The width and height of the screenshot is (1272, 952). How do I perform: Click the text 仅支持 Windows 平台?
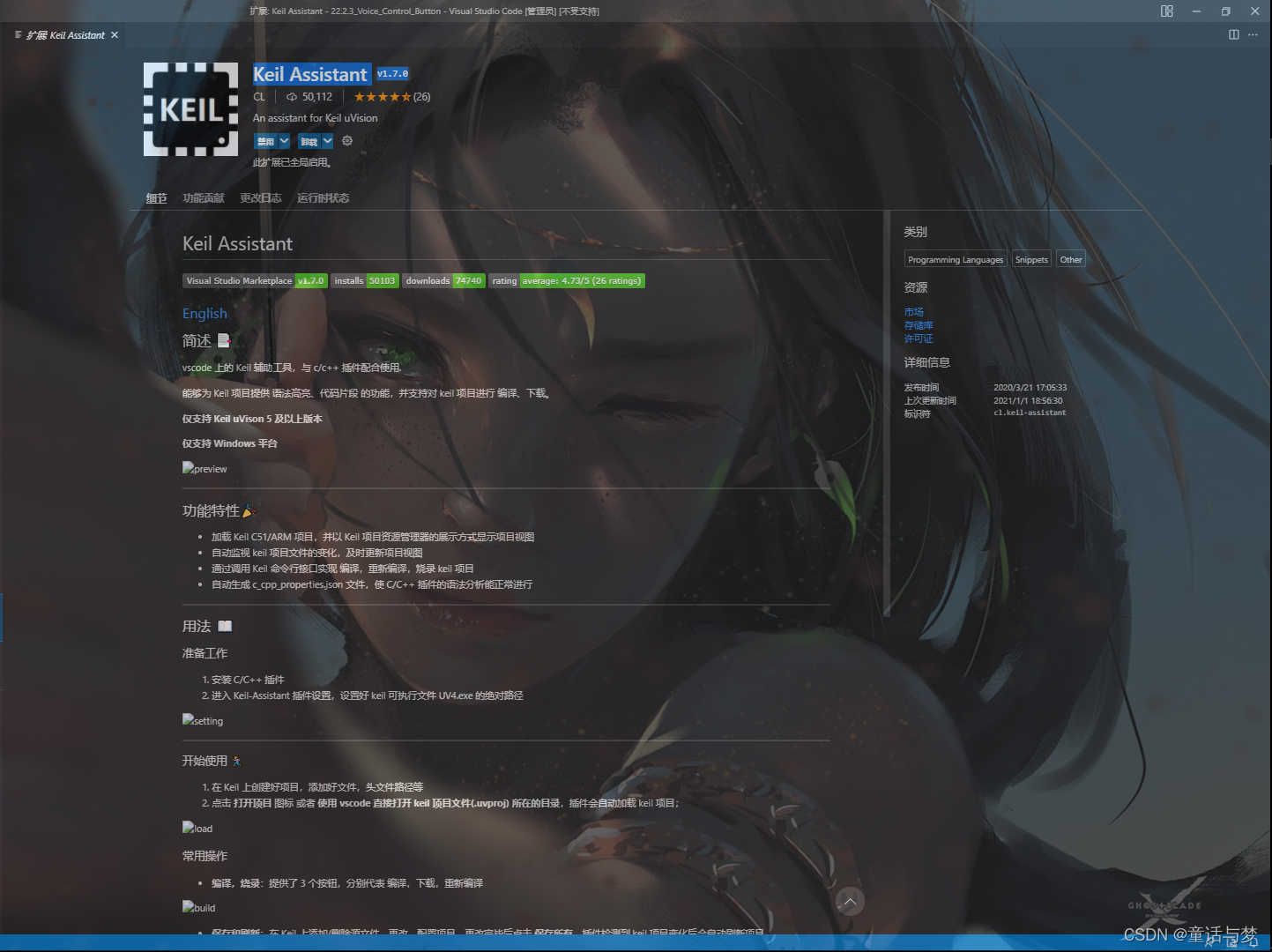230,443
